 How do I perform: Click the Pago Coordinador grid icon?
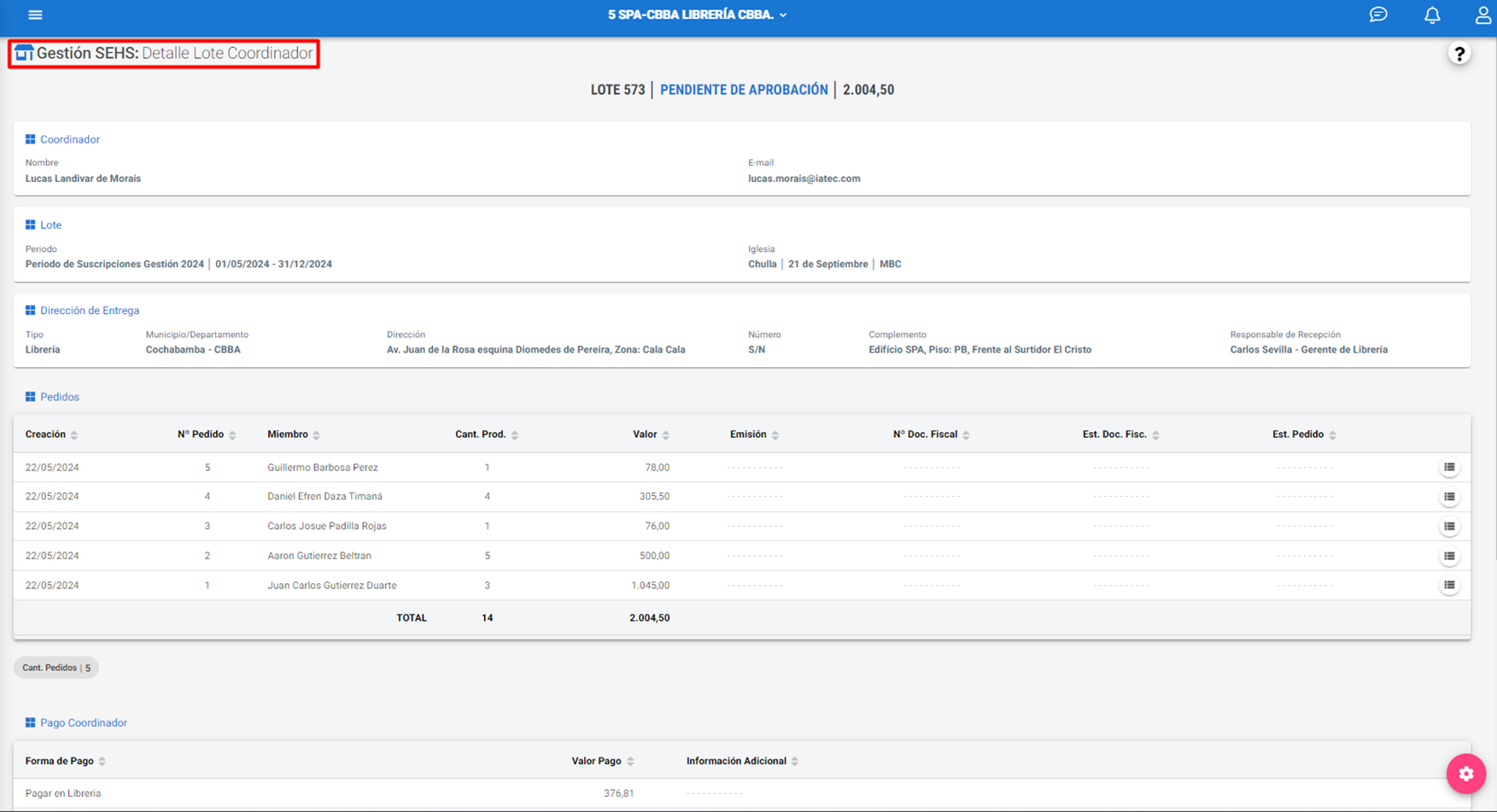pyautogui.click(x=30, y=722)
